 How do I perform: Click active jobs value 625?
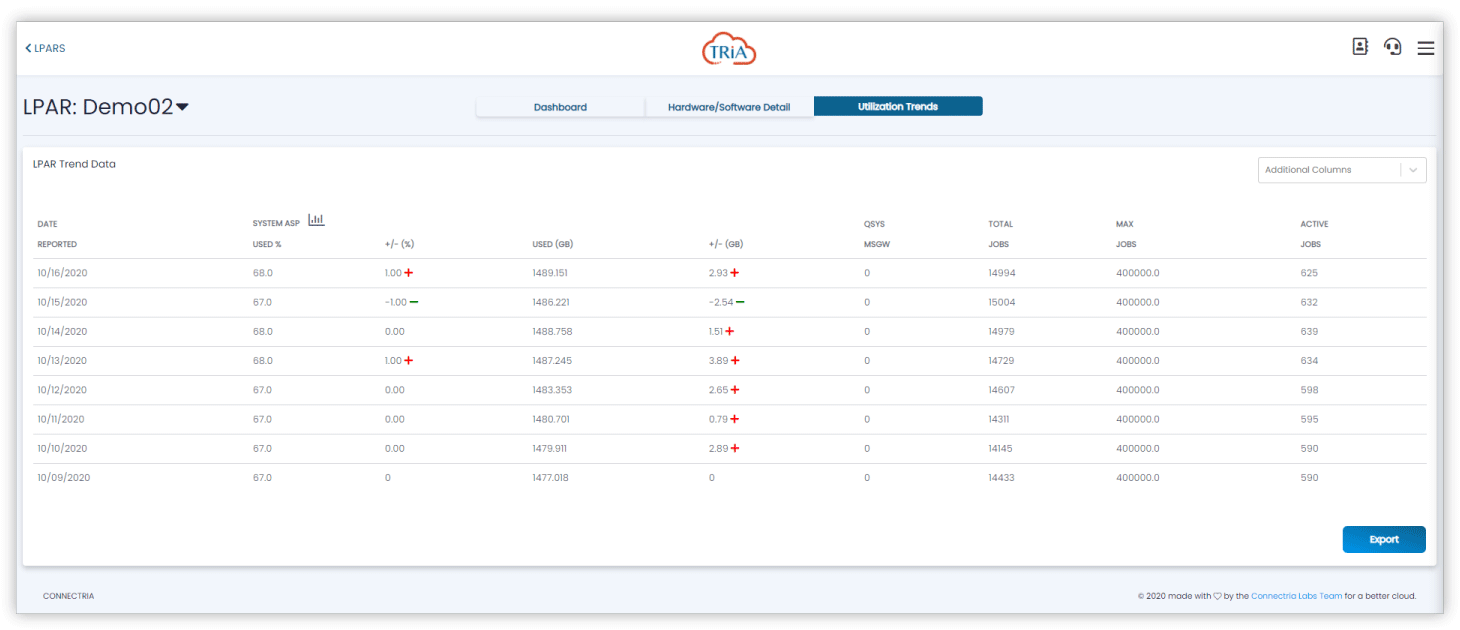[1309, 273]
